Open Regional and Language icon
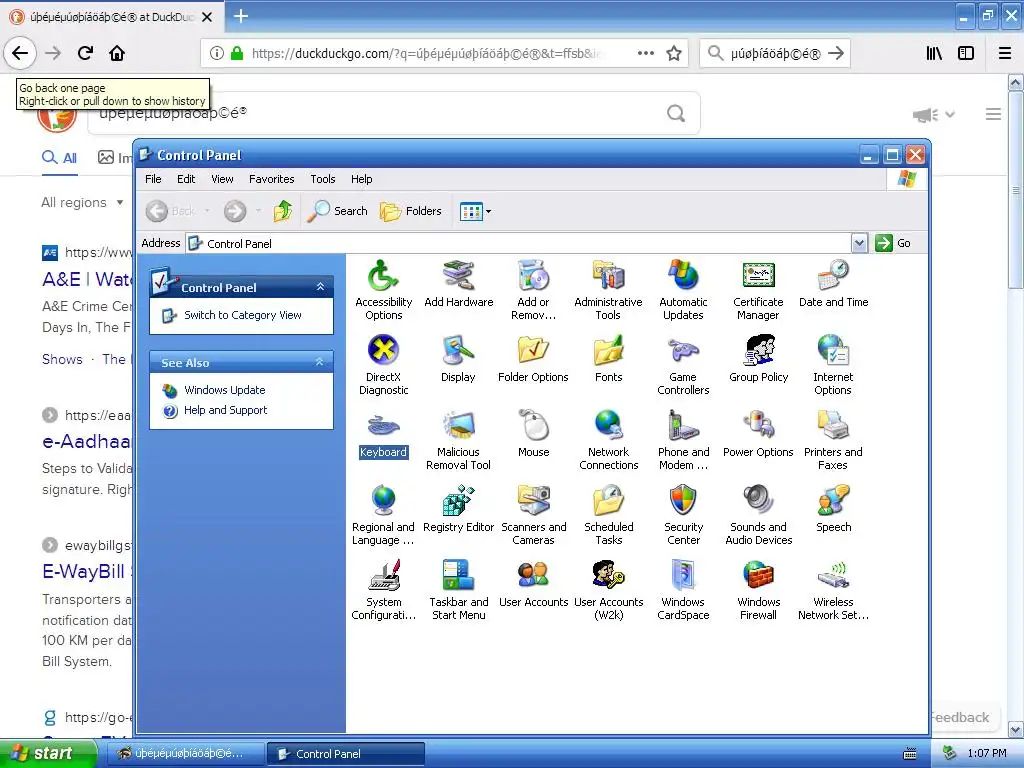Screen dimensions: 1024x768 pyautogui.click(x=383, y=515)
